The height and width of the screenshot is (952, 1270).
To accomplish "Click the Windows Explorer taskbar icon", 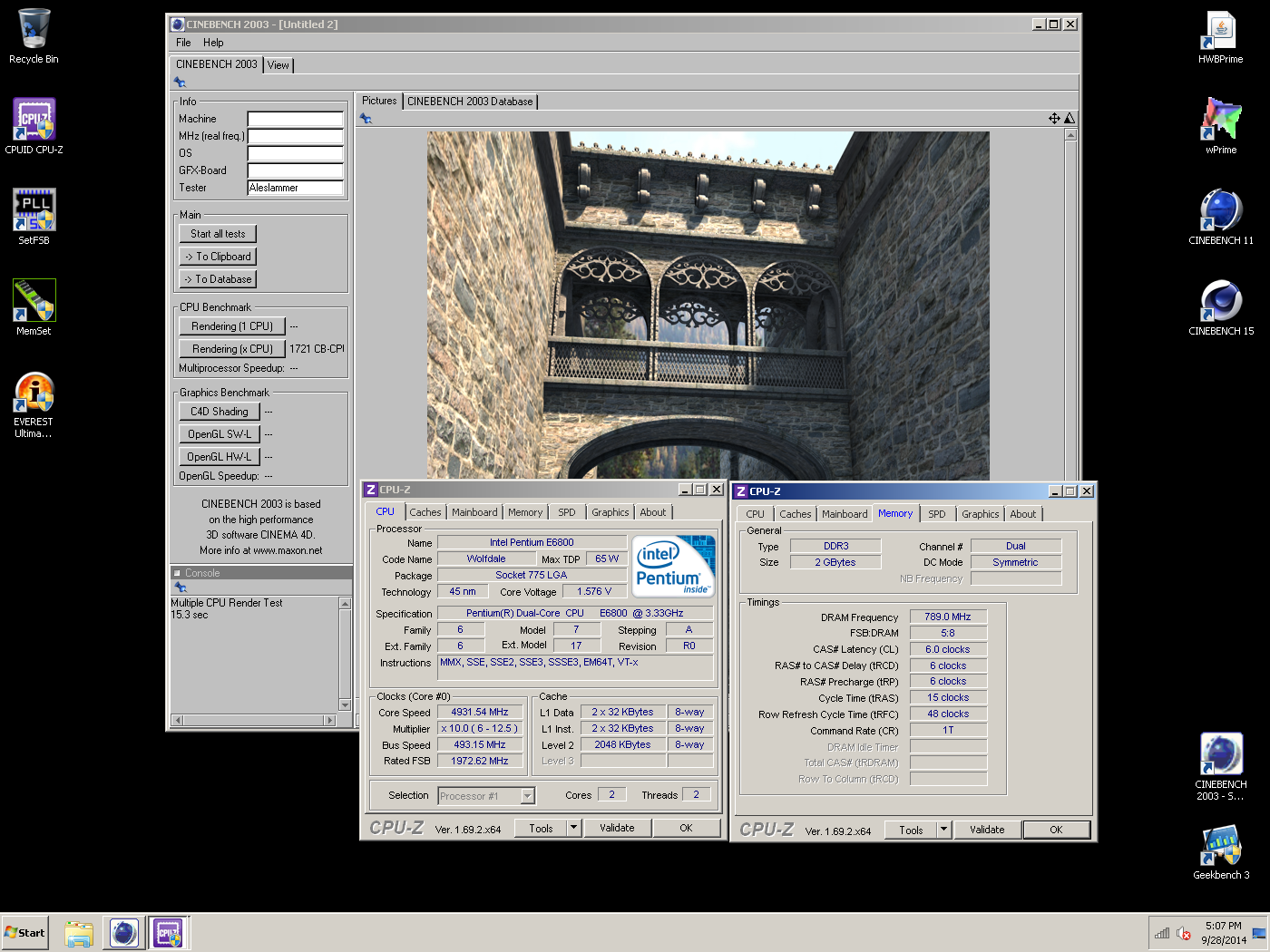I will (x=79, y=933).
